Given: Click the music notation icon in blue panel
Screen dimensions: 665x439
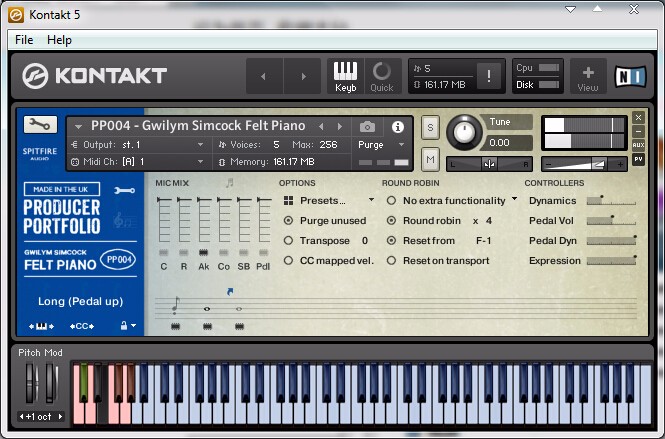Looking at the screenshot, I should (125, 221).
